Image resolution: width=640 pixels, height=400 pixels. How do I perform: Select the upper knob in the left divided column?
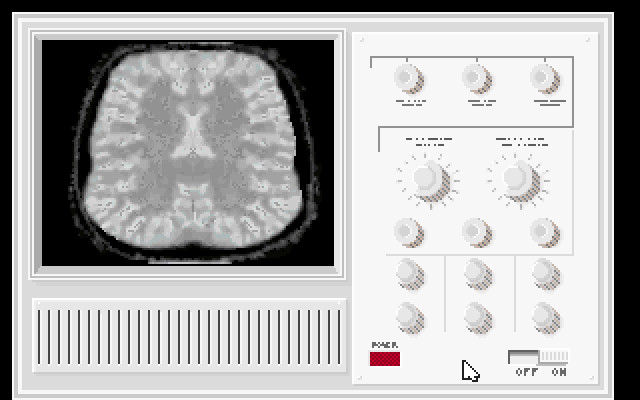click(x=408, y=273)
